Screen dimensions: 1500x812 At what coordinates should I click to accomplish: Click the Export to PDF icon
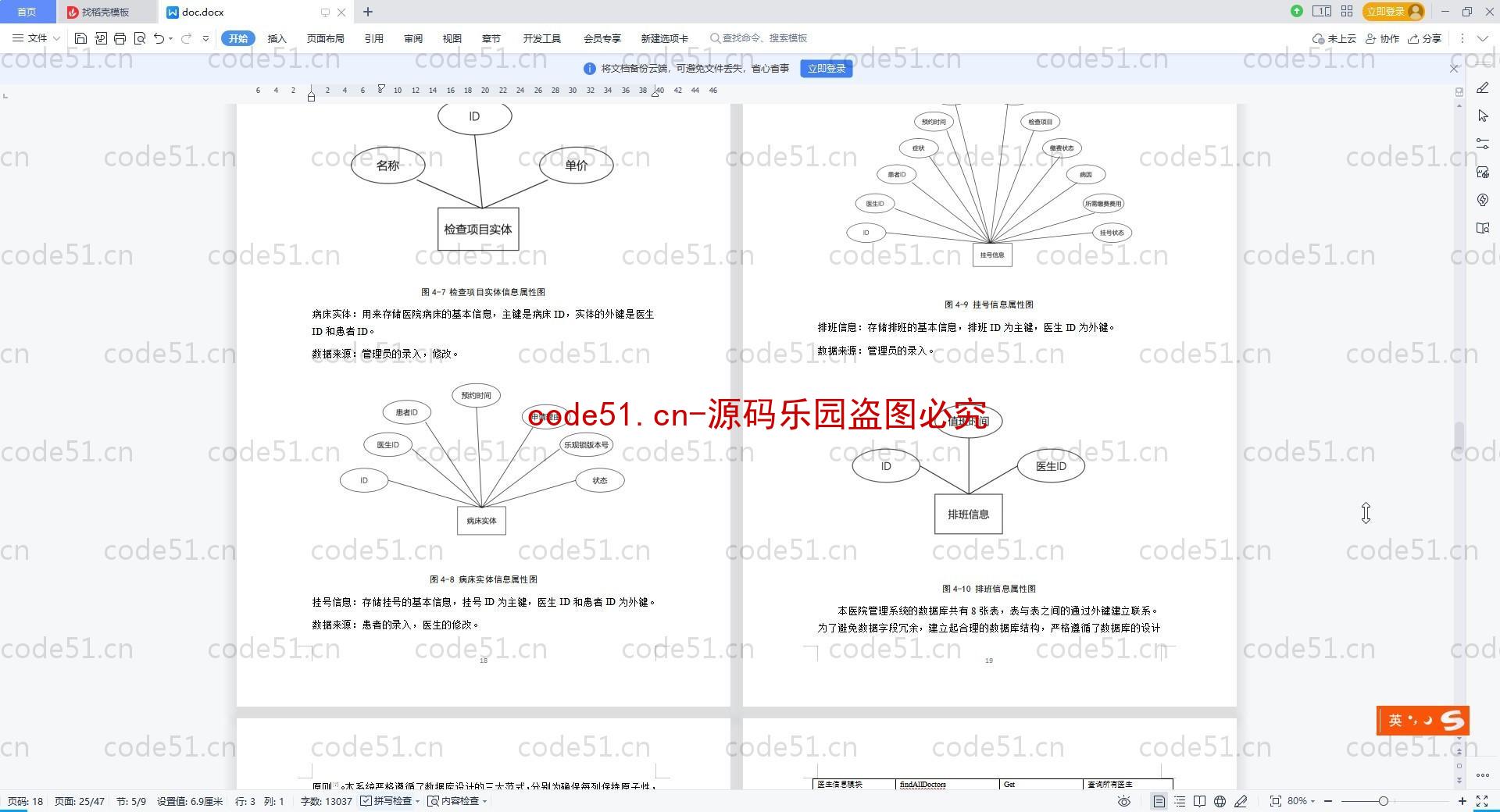(x=101, y=38)
